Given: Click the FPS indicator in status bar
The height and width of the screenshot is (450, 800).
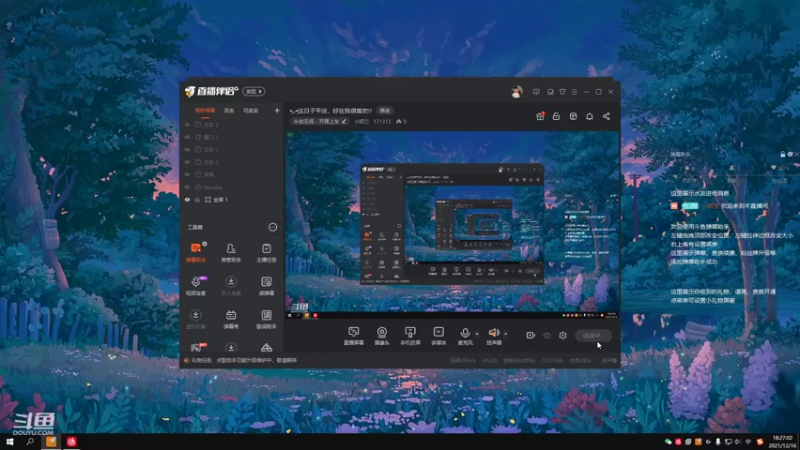Looking at the screenshot, I should click(x=490, y=360).
